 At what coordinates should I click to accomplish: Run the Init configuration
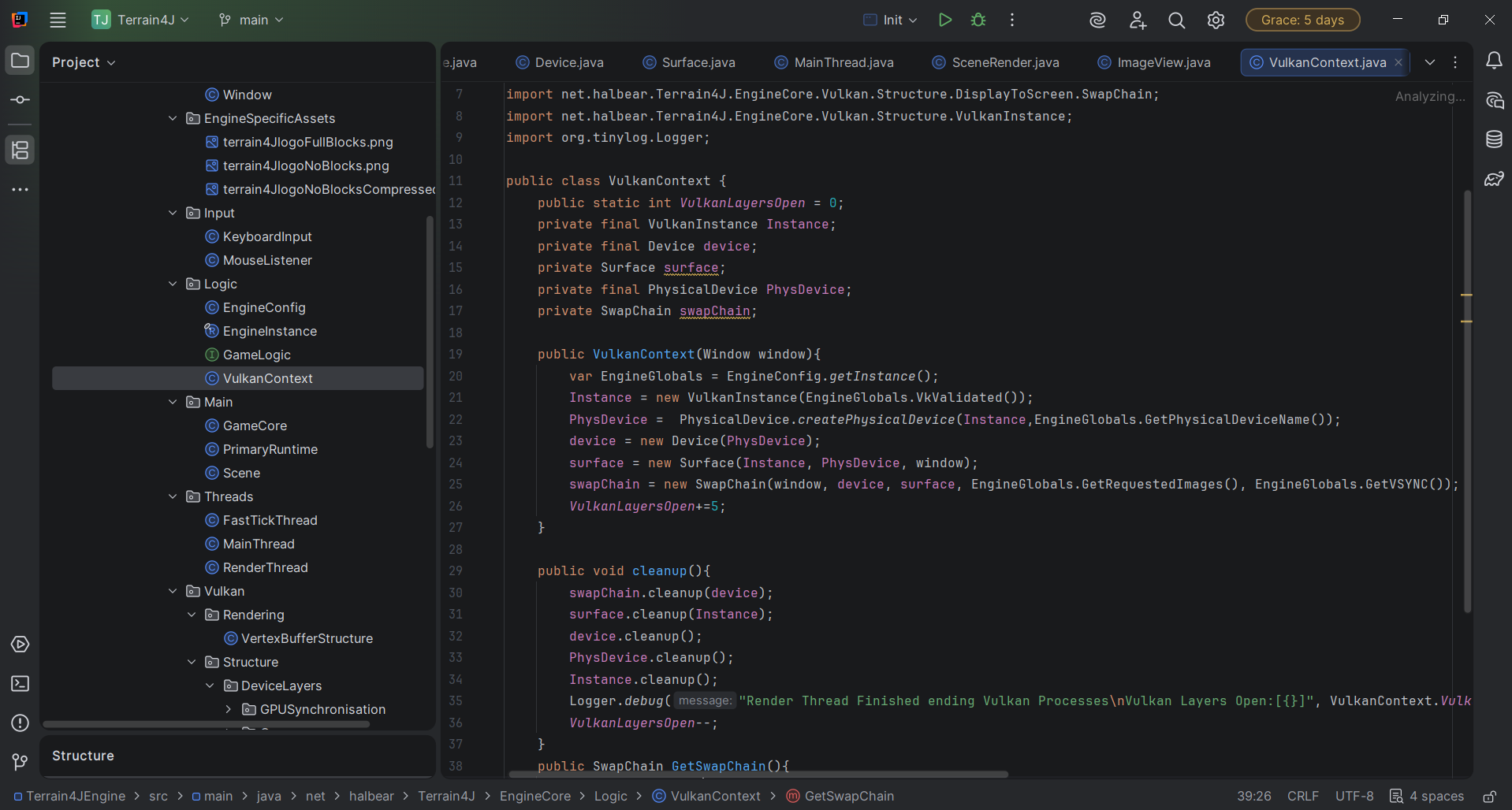click(944, 20)
